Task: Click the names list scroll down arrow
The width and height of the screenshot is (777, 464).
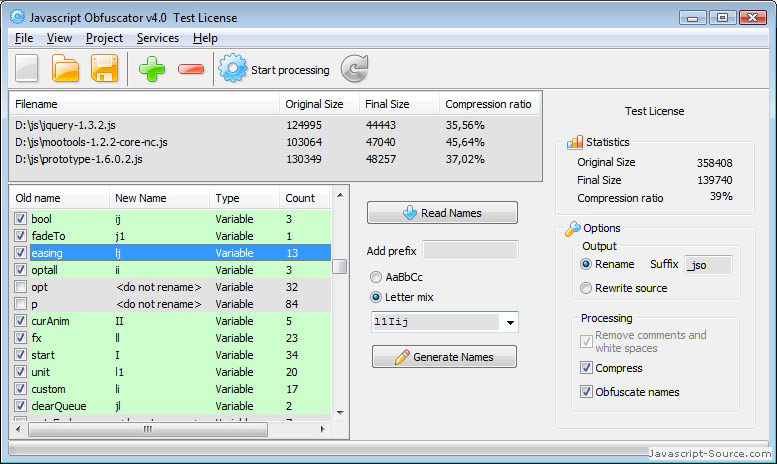Action: pos(340,412)
